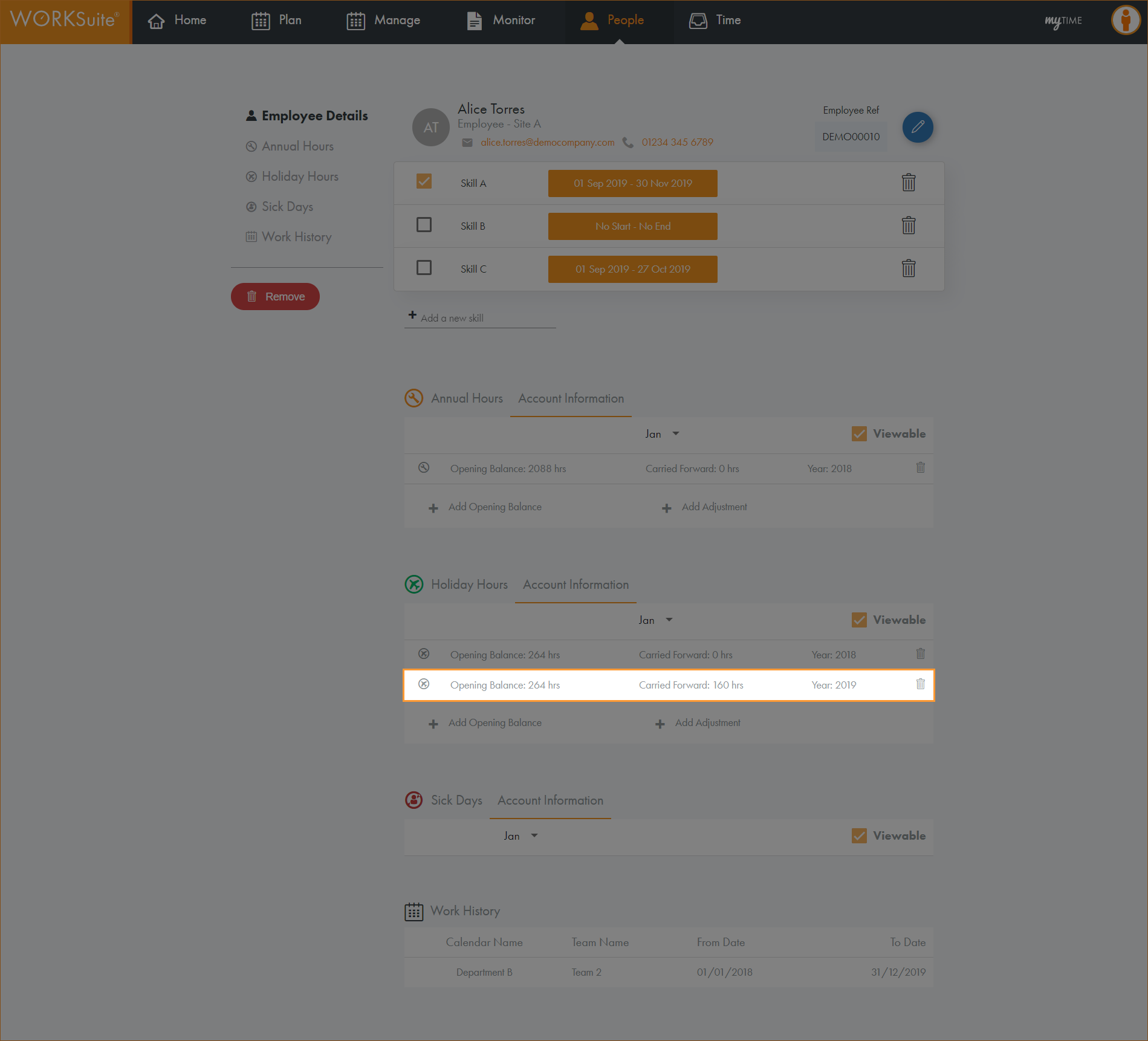Click the myTIME logo icon
Screen dimensions: 1148x1041
click(x=1063, y=21)
